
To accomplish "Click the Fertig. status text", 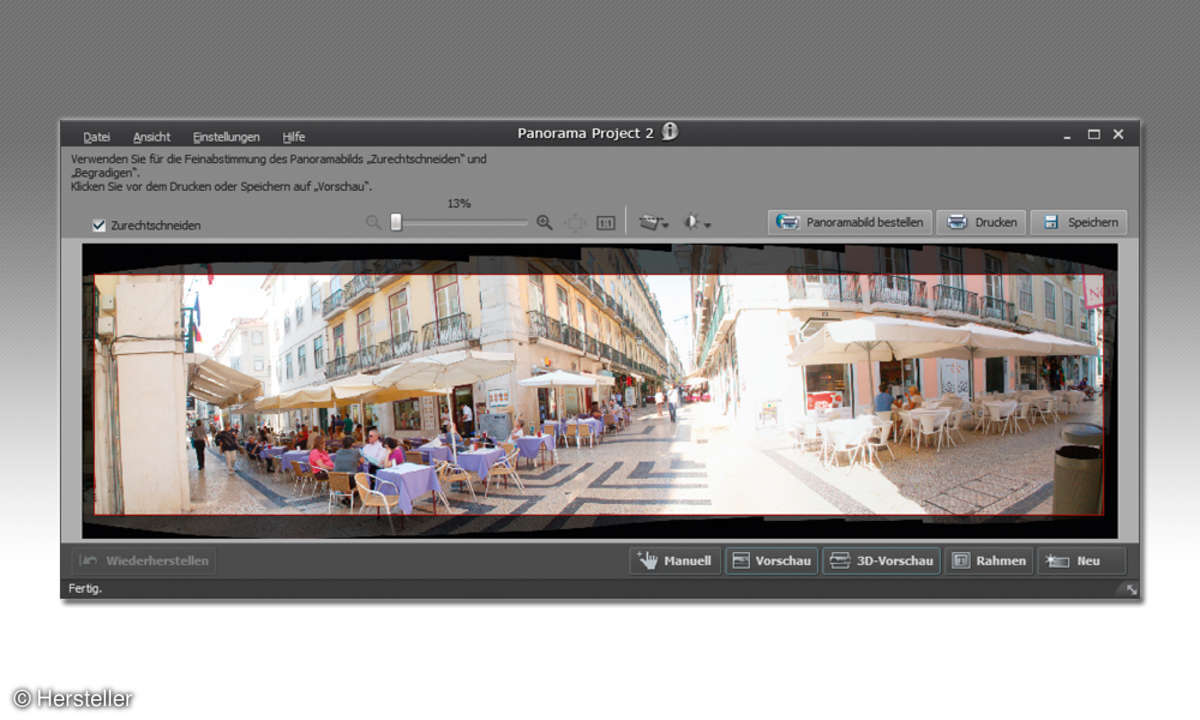I will coord(85,589).
